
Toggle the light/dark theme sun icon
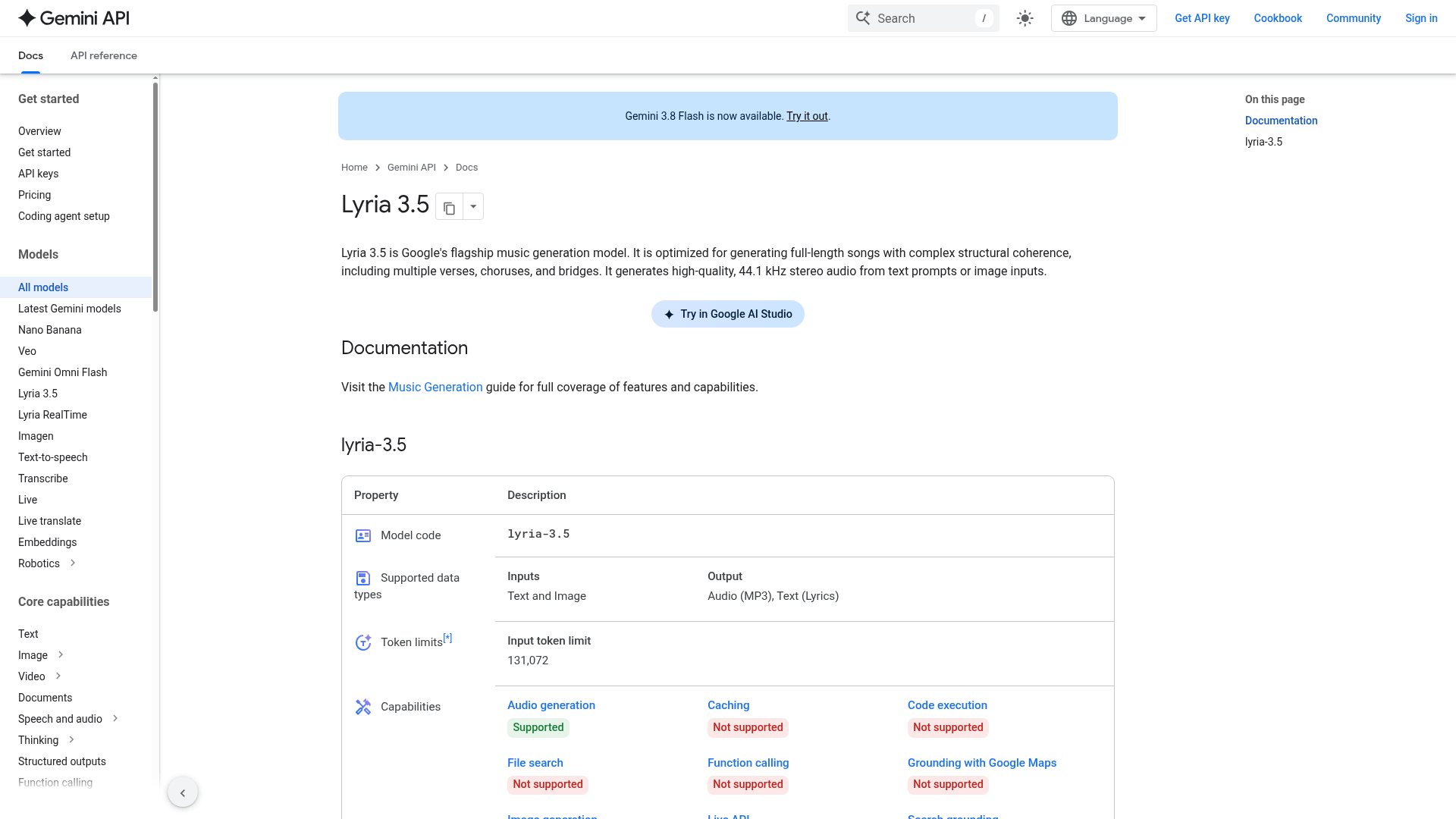1025,18
